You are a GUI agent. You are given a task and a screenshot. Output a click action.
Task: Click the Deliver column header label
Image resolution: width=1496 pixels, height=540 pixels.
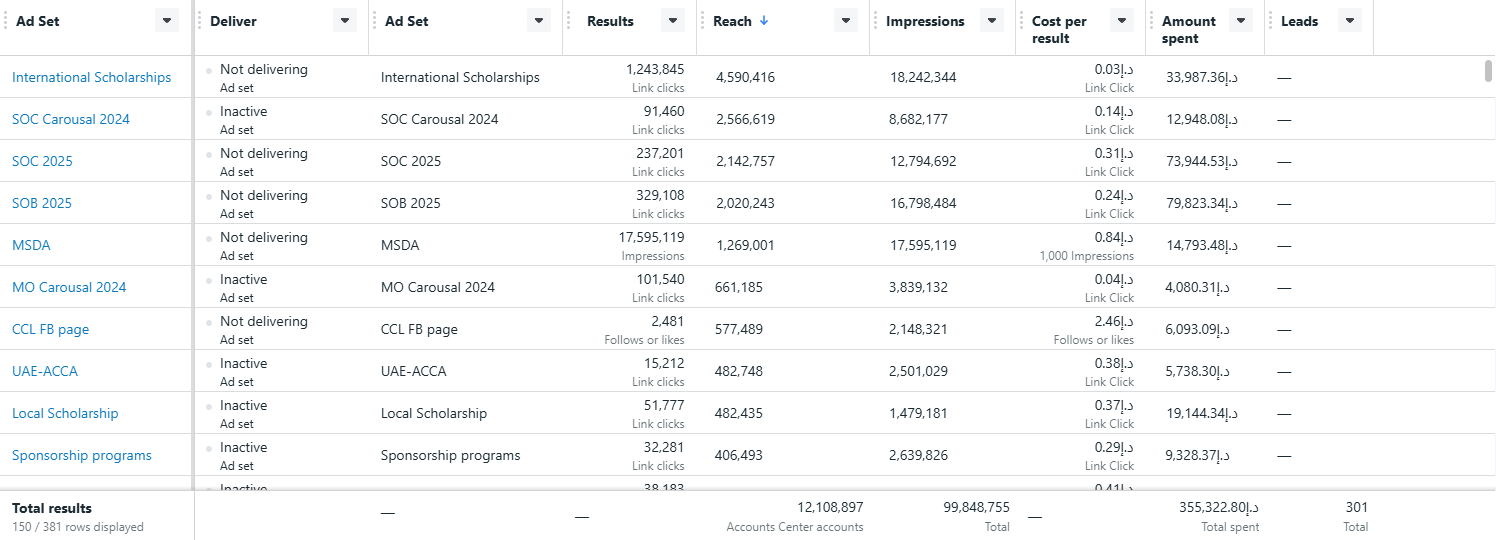point(233,21)
